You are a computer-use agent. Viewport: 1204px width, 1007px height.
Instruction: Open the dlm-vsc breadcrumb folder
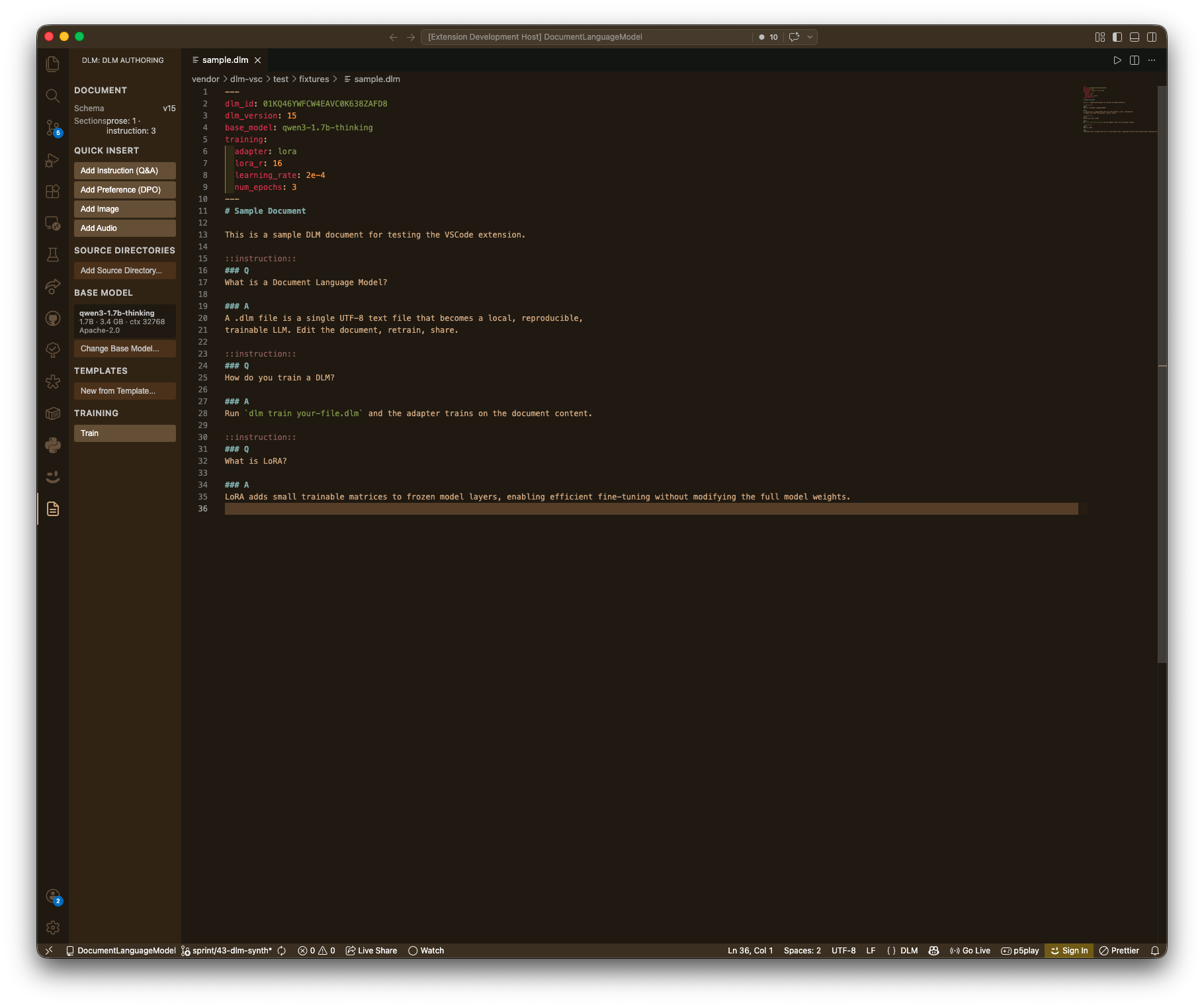coord(246,79)
